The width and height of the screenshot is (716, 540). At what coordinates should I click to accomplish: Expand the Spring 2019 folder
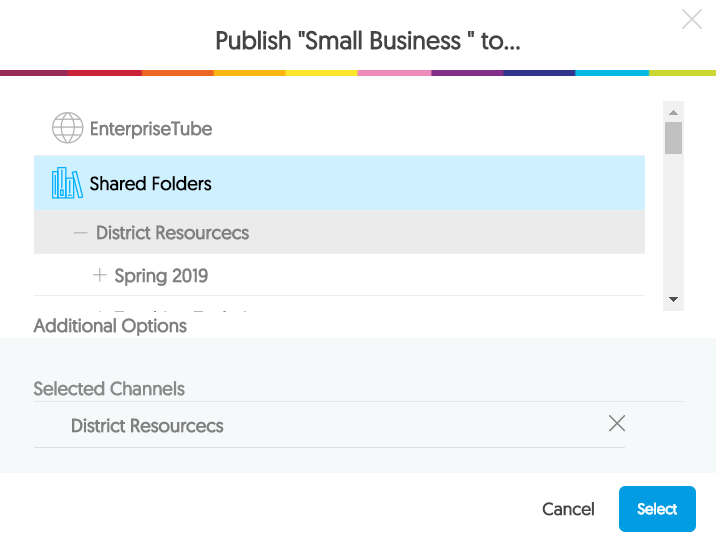99,275
